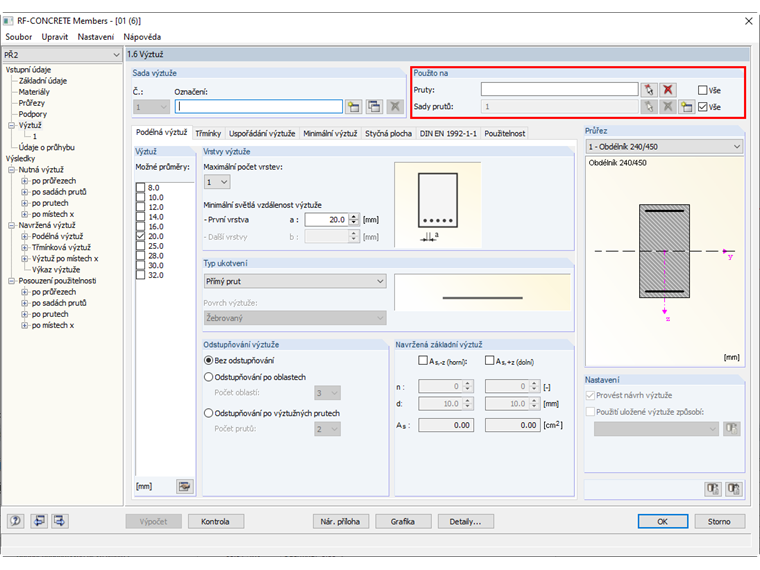The width and height of the screenshot is (760, 570).
Task: Check the 32.0 diameter box
Action: pos(141,275)
